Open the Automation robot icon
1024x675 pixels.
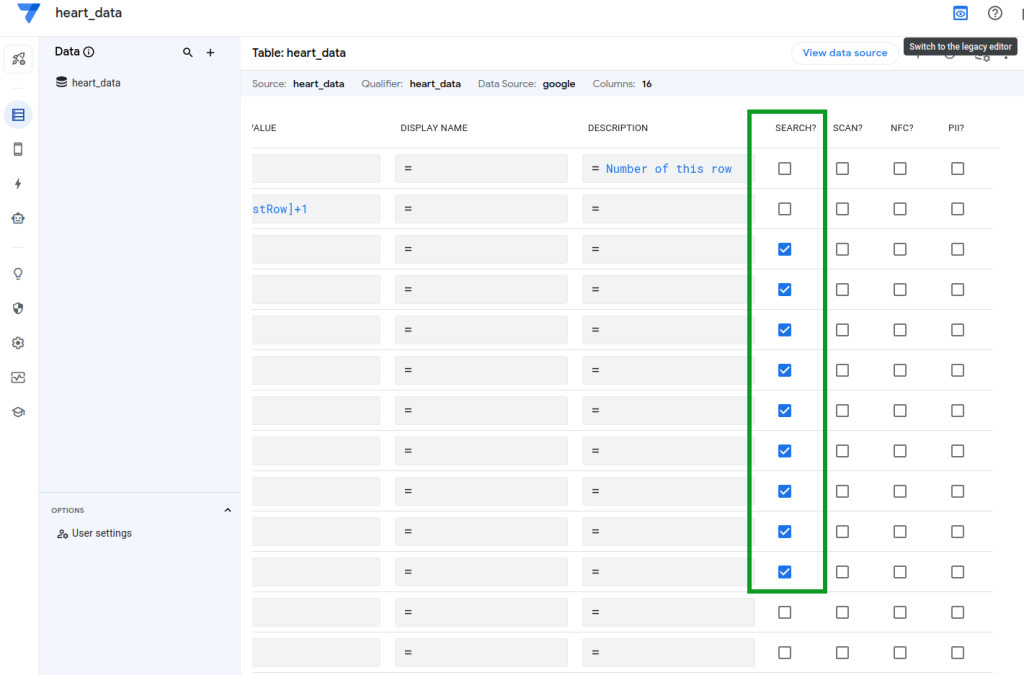tap(18, 219)
